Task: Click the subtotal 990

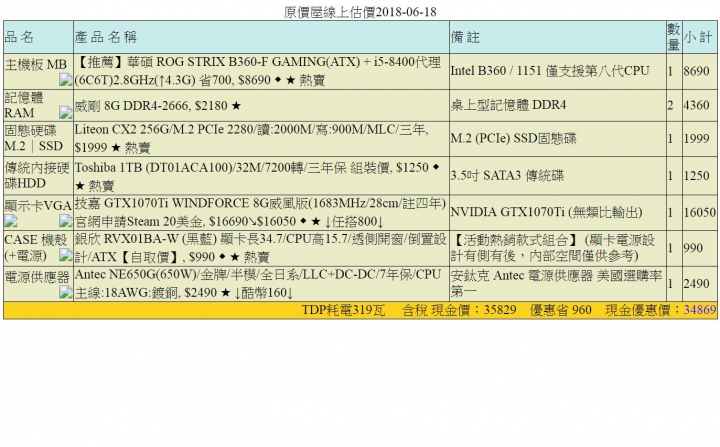Action: [693, 248]
